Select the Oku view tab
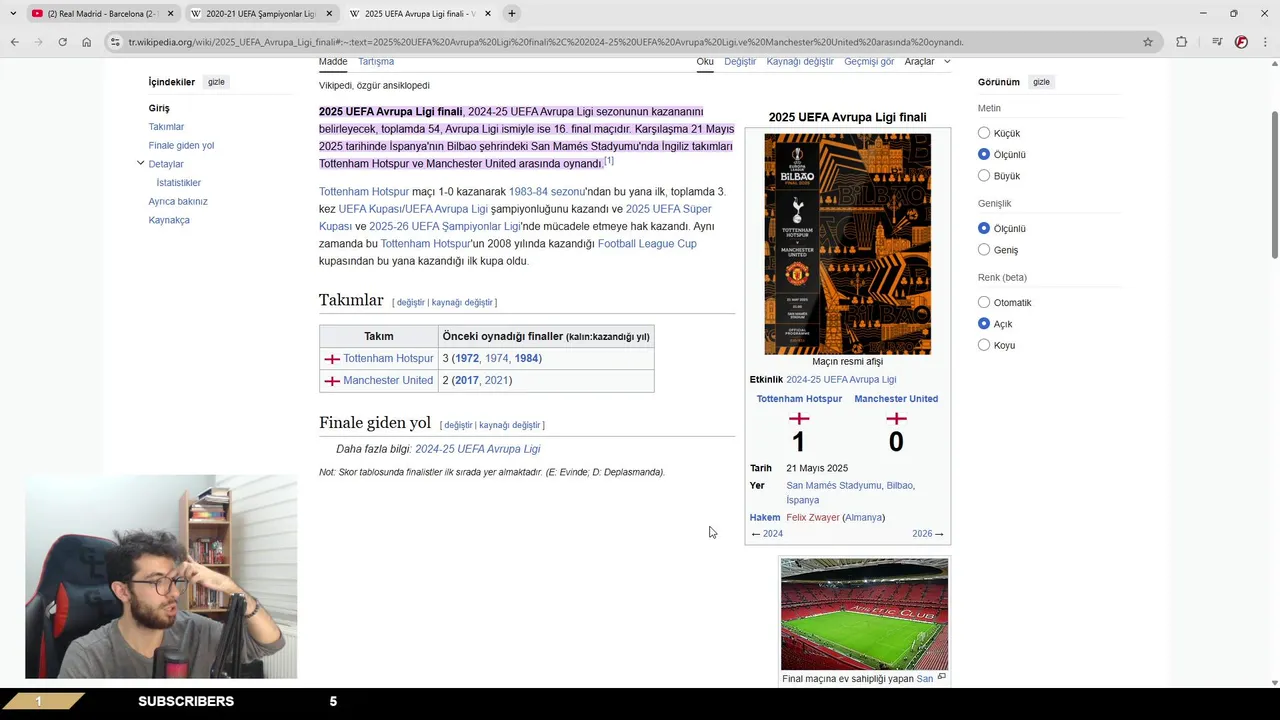 pos(705,62)
